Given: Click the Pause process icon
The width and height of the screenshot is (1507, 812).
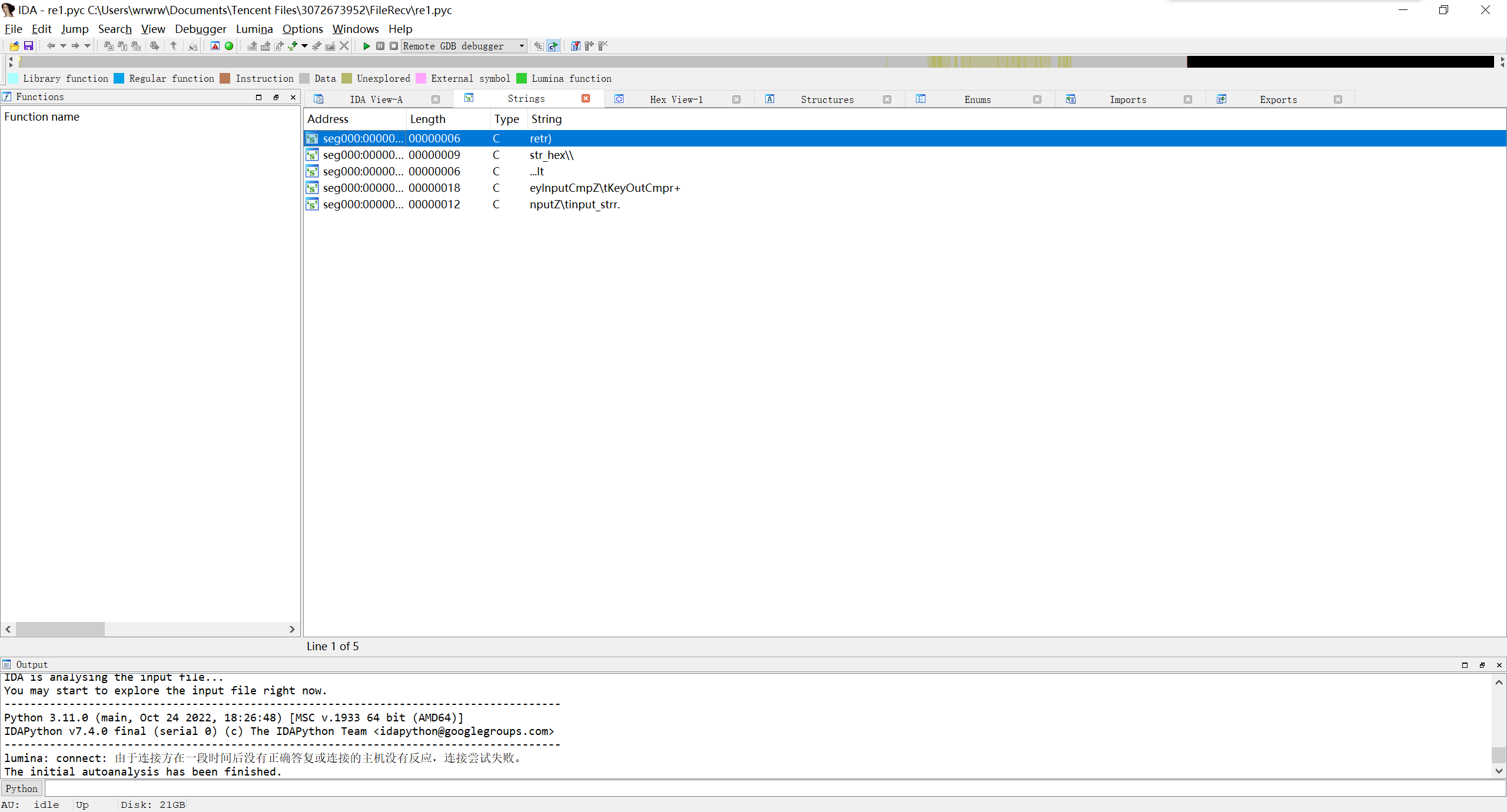Looking at the screenshot, I should 380,46.
